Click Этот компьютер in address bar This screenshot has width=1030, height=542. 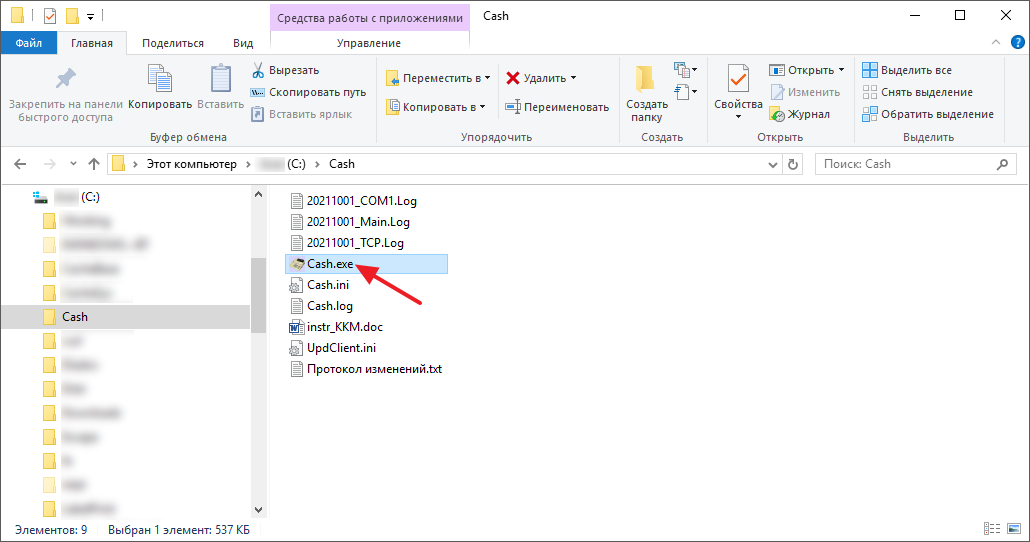click(191, 164)
